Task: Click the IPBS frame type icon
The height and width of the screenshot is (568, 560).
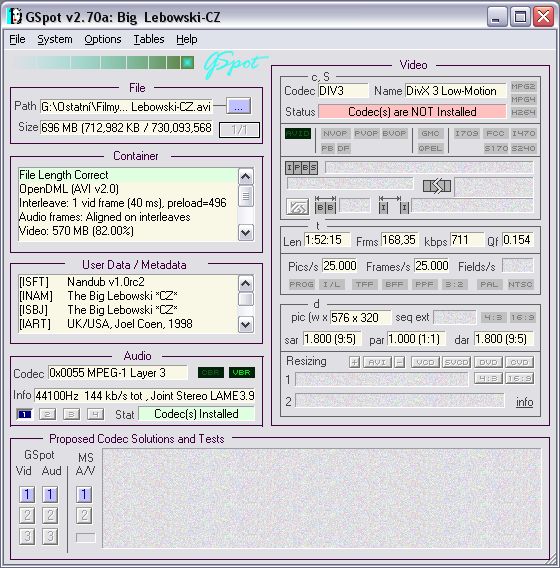Action: (x=301, y=168)
